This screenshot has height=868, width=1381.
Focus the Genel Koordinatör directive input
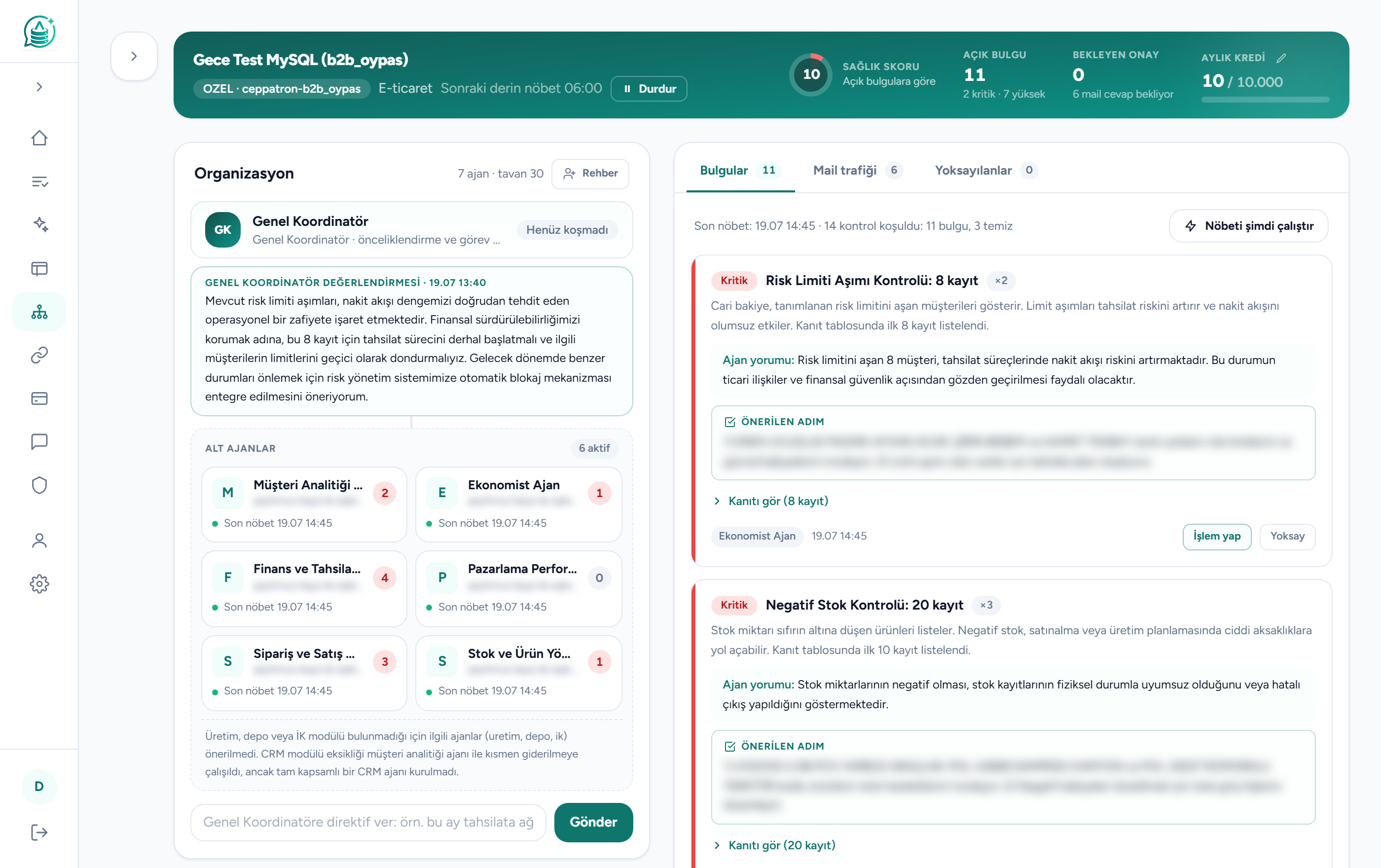[368, 823]
